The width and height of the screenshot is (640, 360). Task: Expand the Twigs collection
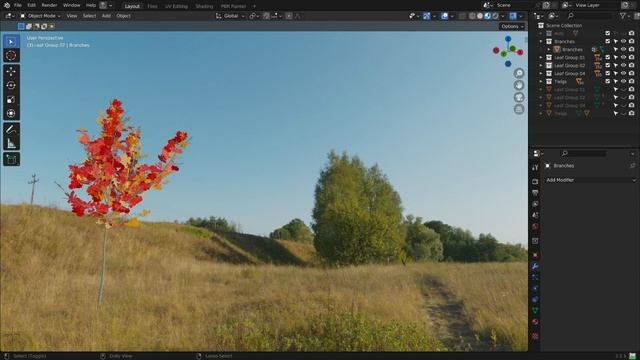coord(541,81)
